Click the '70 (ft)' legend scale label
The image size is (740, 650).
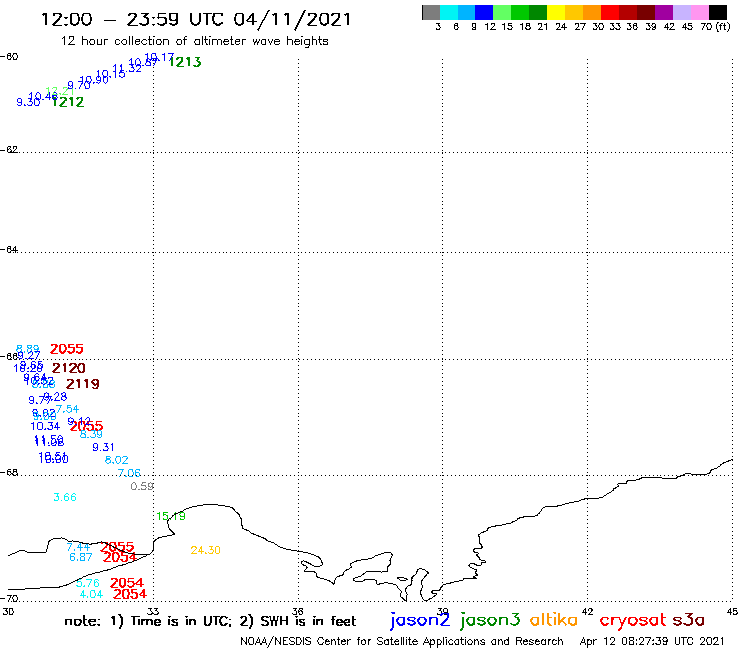715,26
